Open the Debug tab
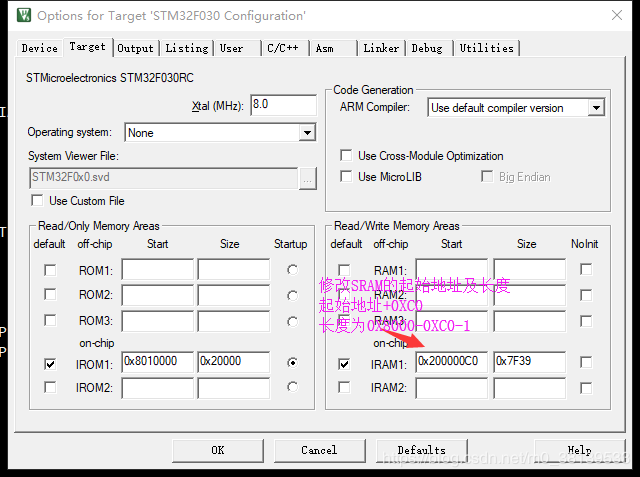Image resolution: width=640 pixels, height=477 pixels. coord(429,48)
